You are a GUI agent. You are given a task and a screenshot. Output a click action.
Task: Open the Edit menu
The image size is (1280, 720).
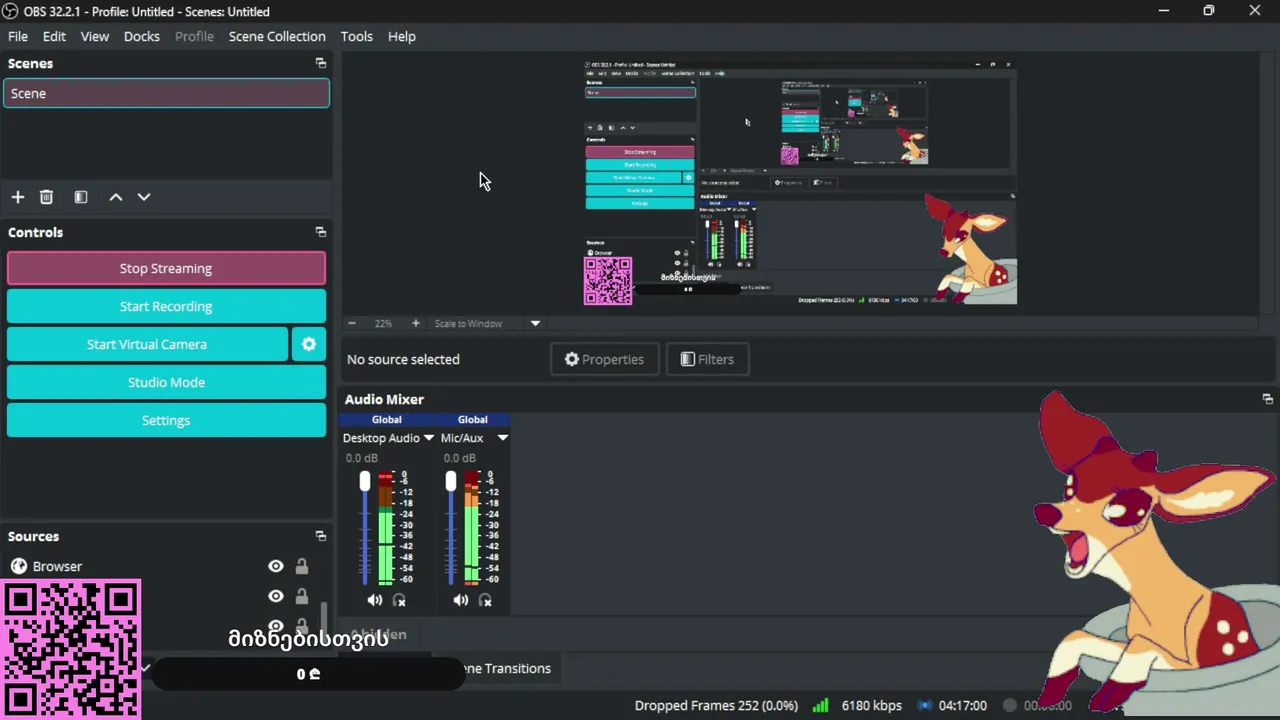[54, 36]
